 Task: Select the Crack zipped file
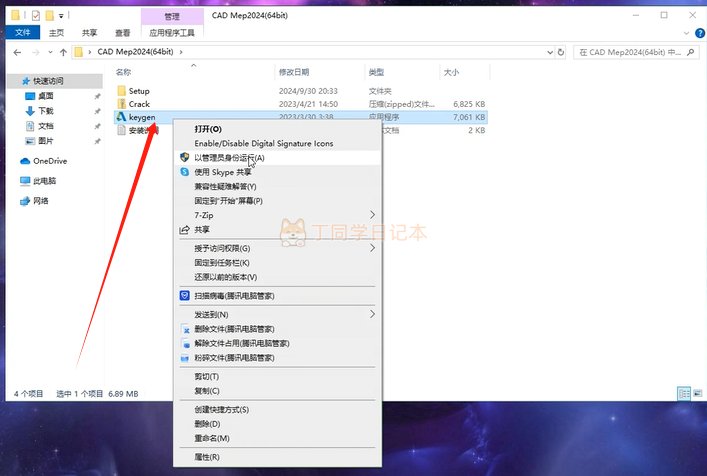139,104
